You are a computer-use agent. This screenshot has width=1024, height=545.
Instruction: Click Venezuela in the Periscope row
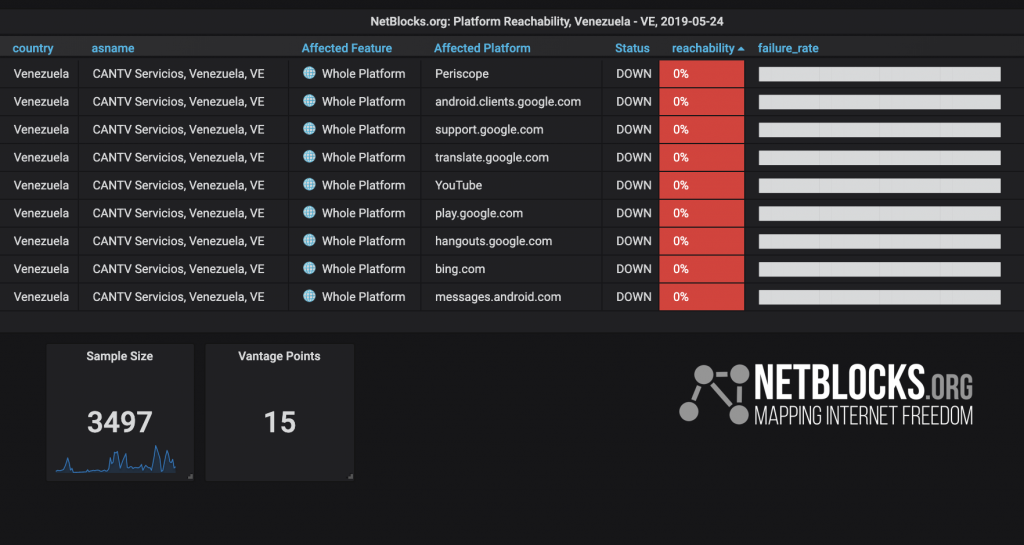[x=41, y=74]
